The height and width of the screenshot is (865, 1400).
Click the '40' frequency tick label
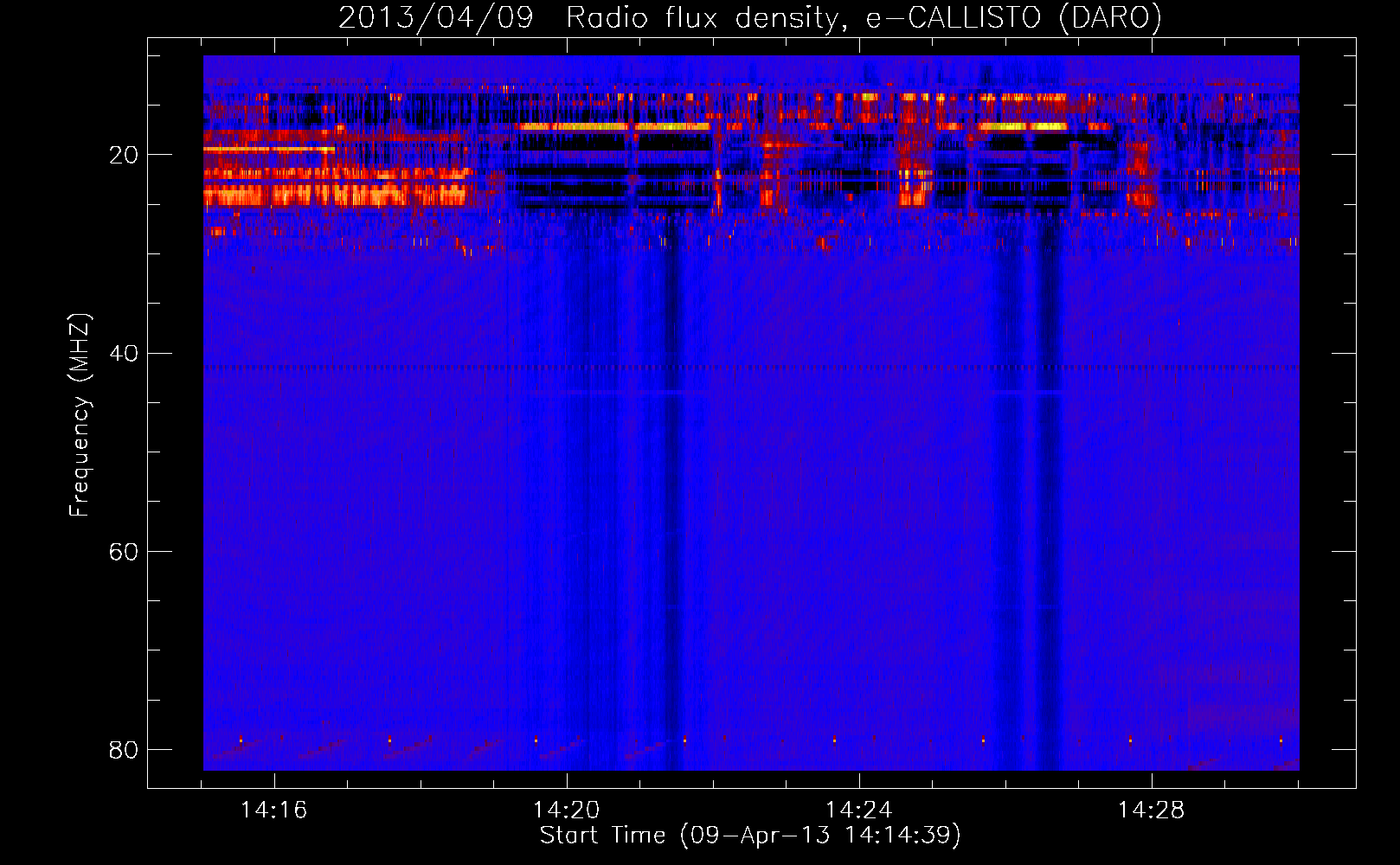(123, 354)
